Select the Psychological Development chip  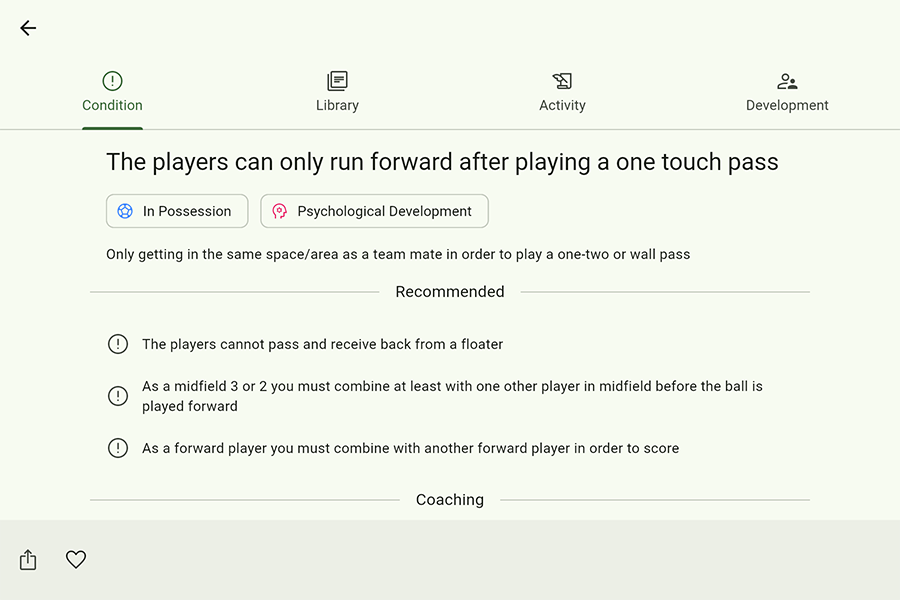(374, 211)
